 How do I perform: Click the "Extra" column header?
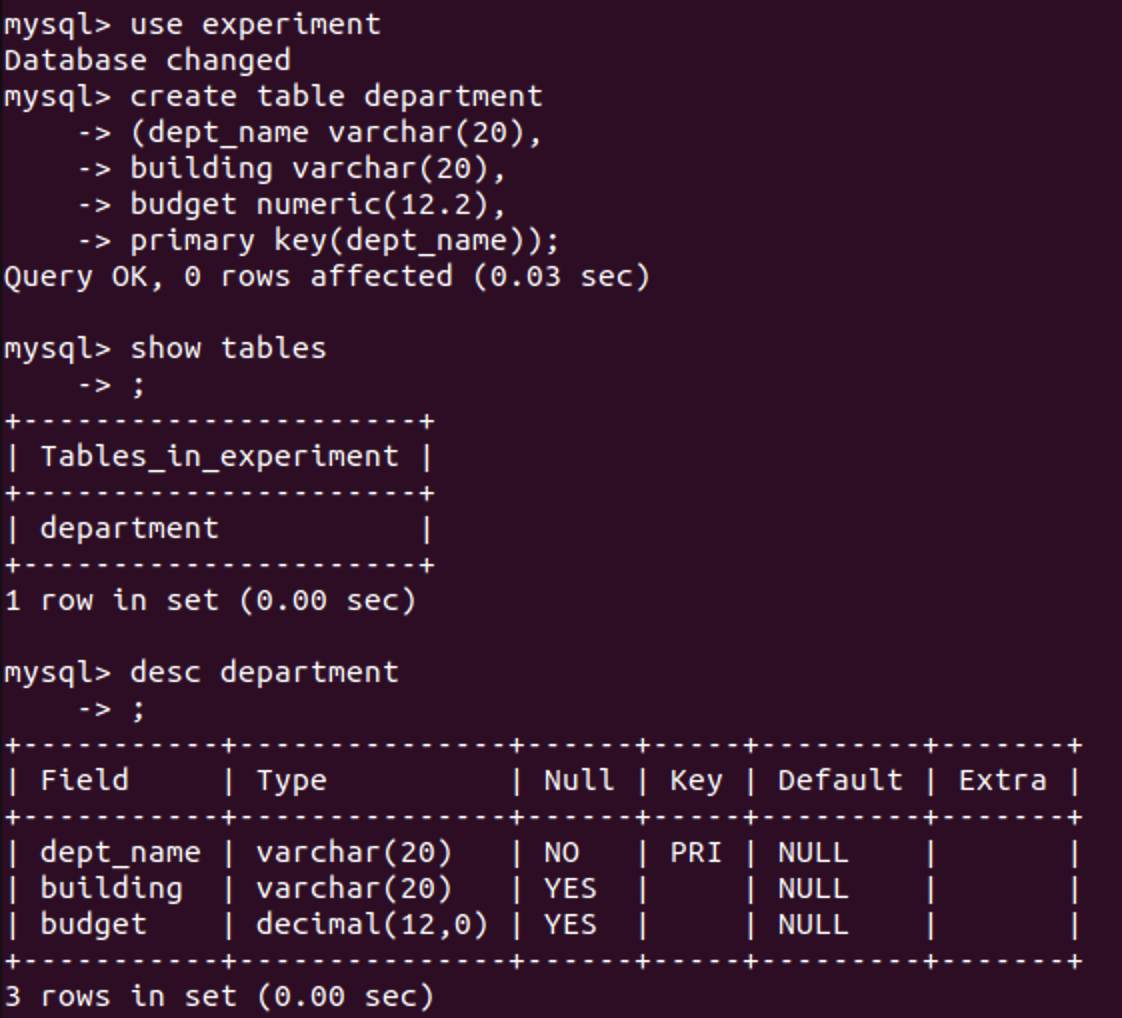point(1002,780)
